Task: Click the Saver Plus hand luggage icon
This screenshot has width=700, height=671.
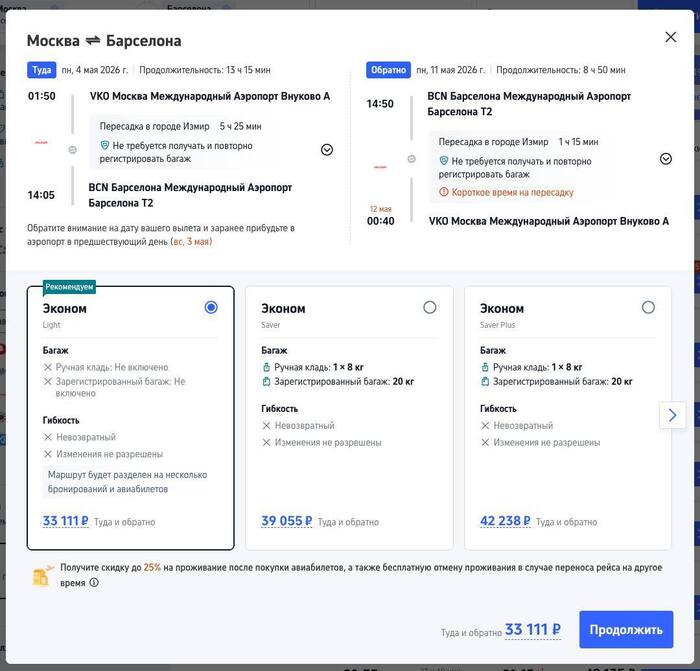Action: [485, 367]
